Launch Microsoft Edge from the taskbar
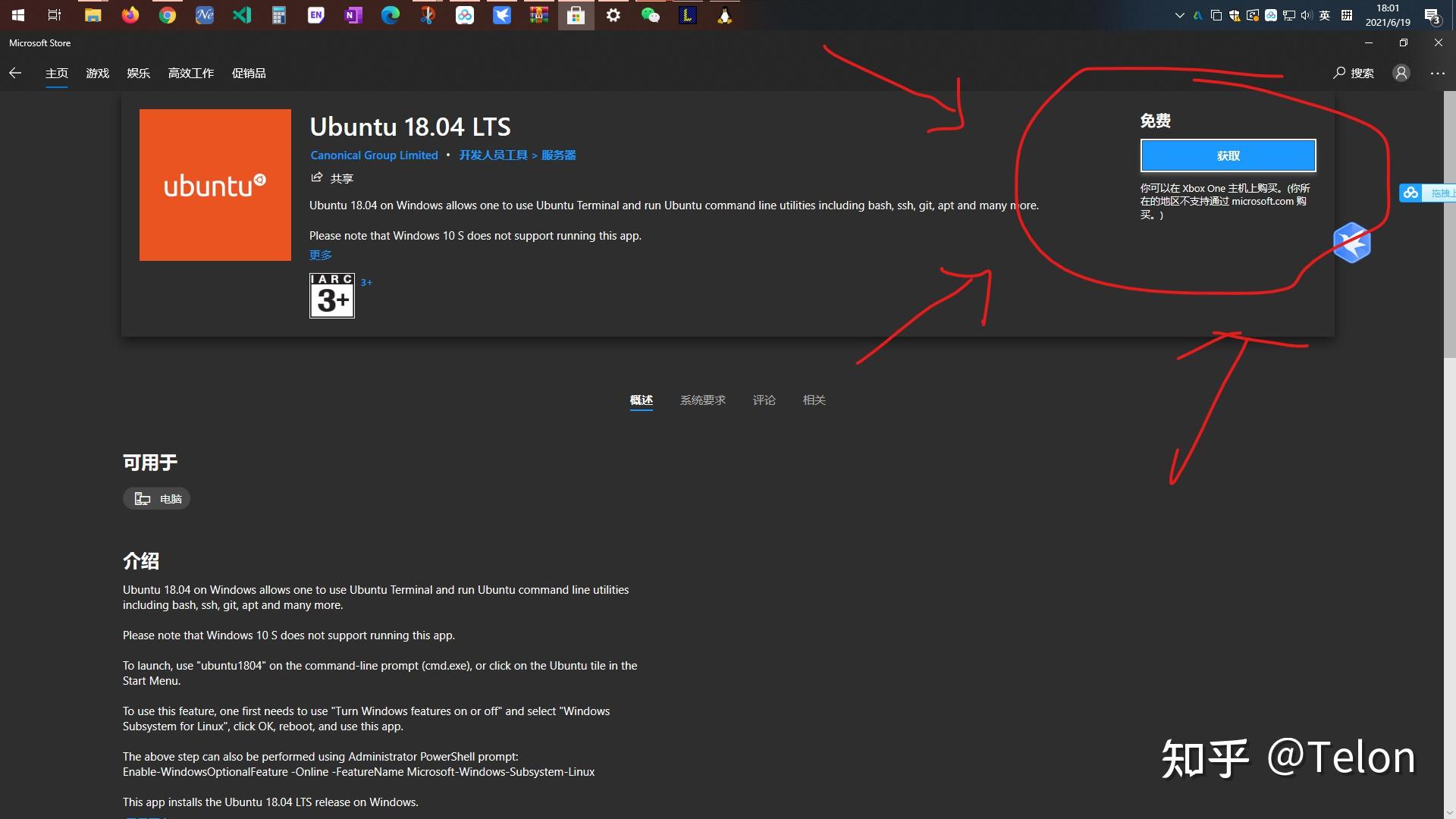This screenshot has width=1456, height=819. pos(391,15)
